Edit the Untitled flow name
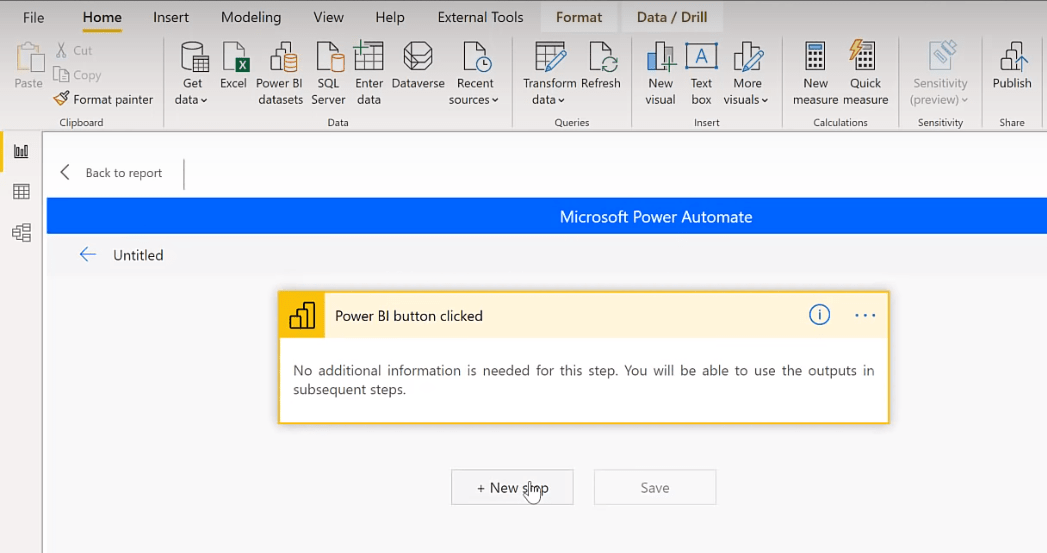The height and width of the screenshot is (553, 1047). click(x=138, y=255)
